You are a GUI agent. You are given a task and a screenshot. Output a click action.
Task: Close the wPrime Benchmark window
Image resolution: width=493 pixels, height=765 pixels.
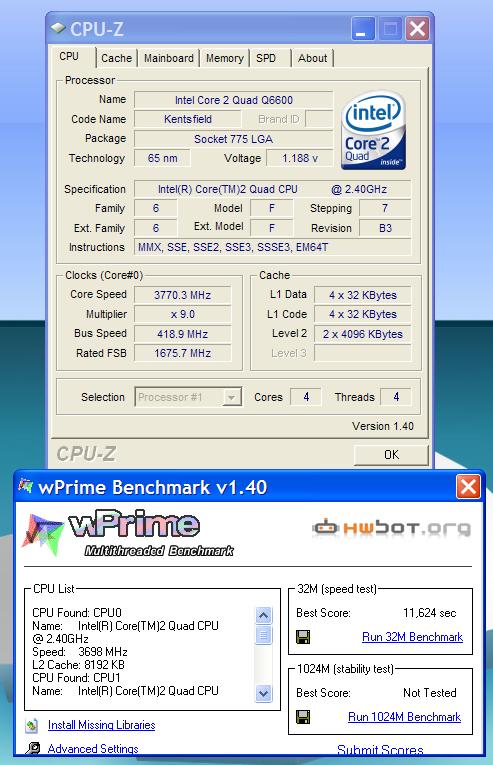[x=468, y=486]
